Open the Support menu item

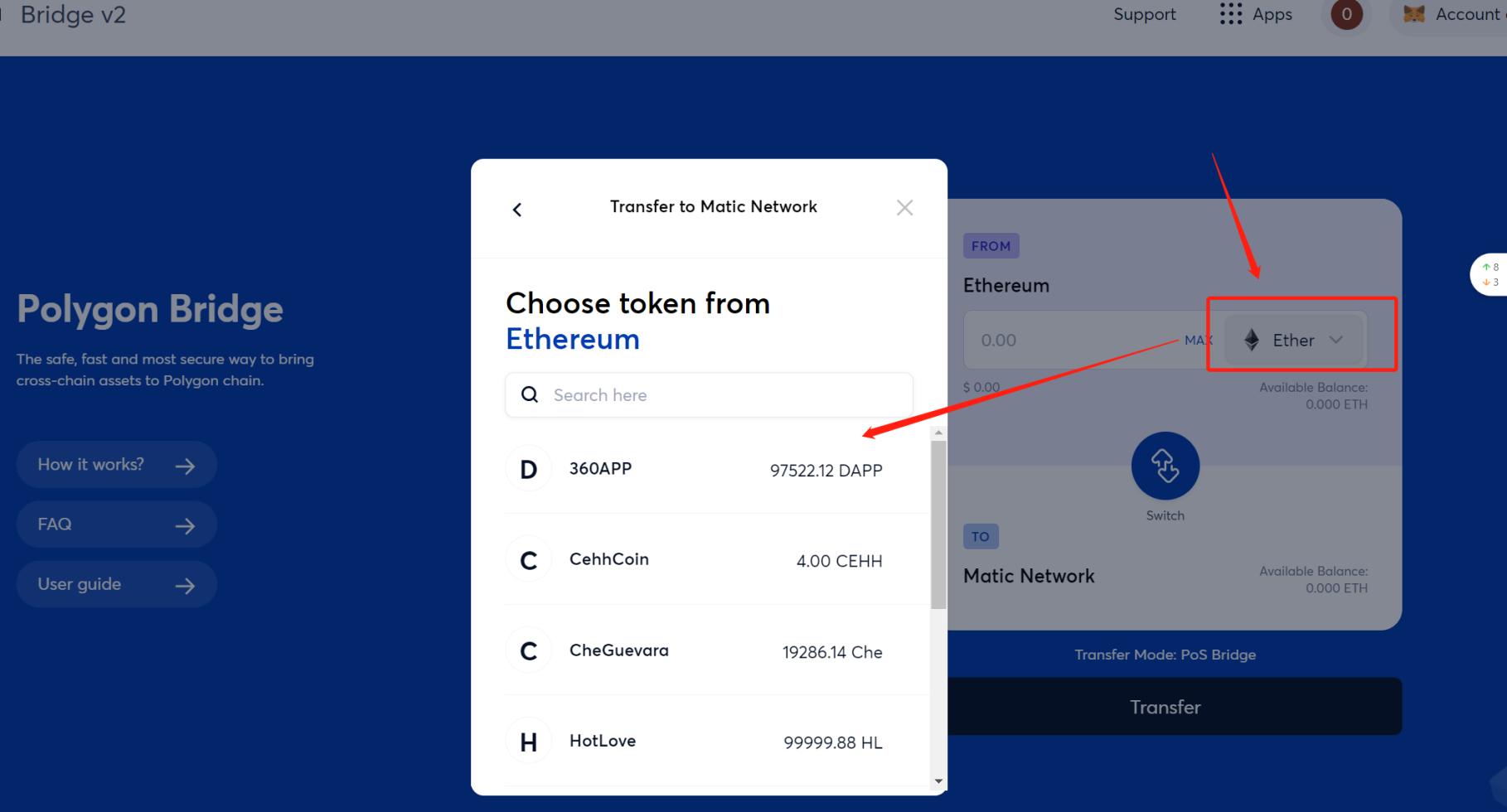tap(1144, 14)
